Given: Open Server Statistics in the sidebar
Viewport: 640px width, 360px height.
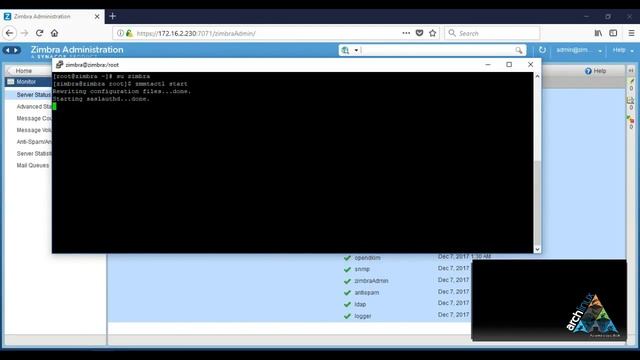Looking at the screenshot, I should [33, 154].
